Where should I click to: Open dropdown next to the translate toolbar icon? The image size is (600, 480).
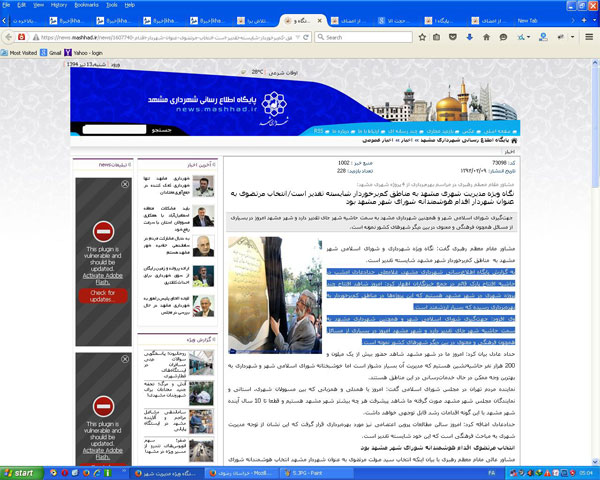528,37
